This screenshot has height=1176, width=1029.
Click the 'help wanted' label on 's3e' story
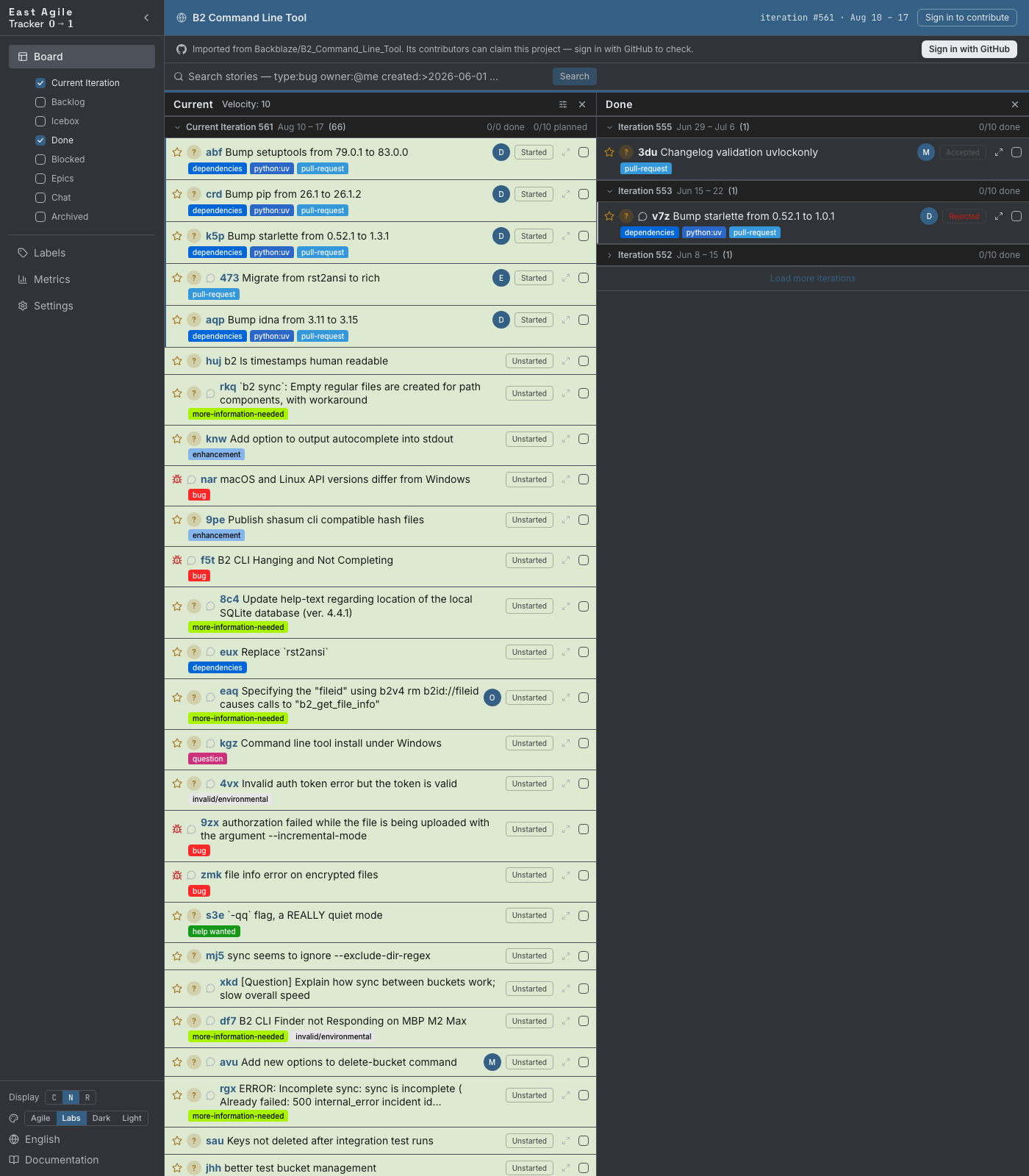214,931
